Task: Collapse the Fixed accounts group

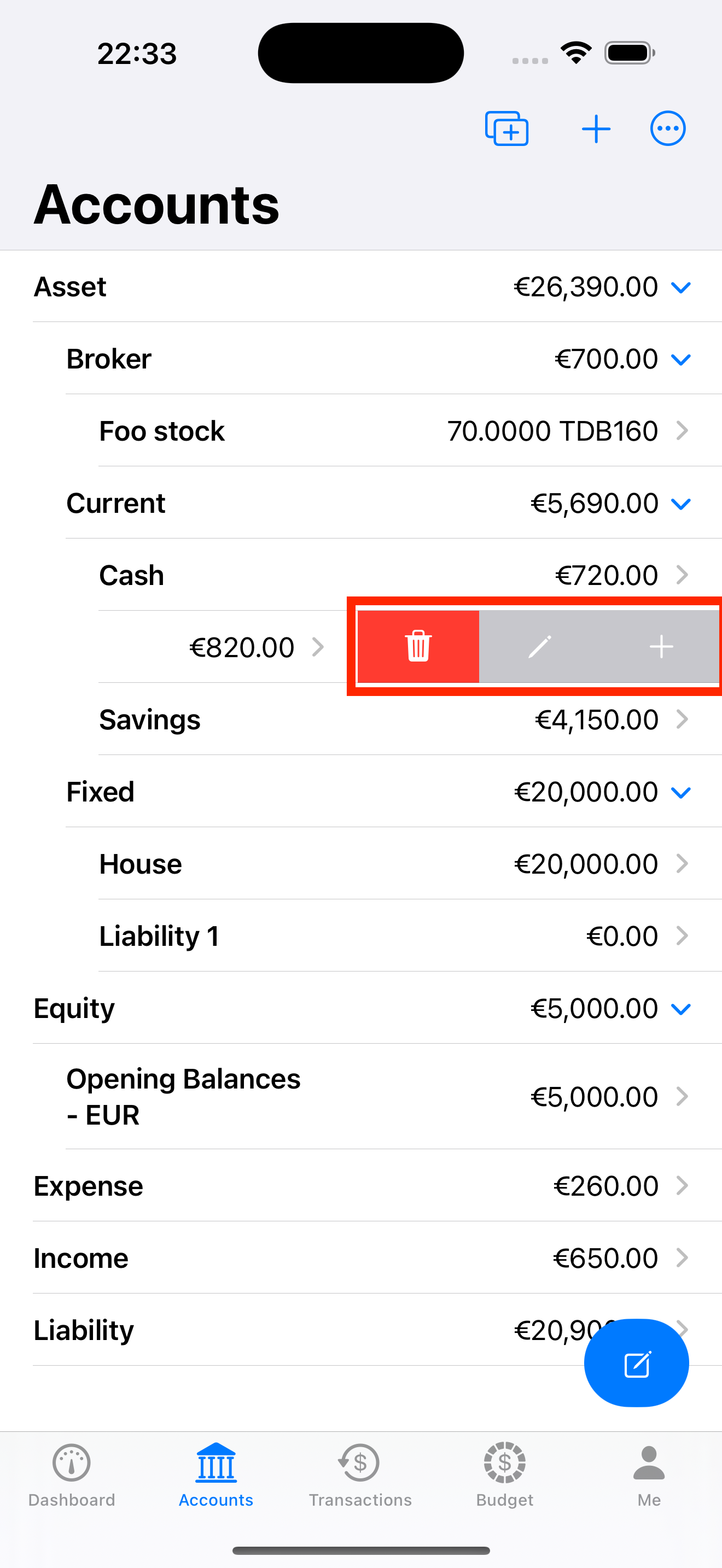Action: [x=680, y=793]
